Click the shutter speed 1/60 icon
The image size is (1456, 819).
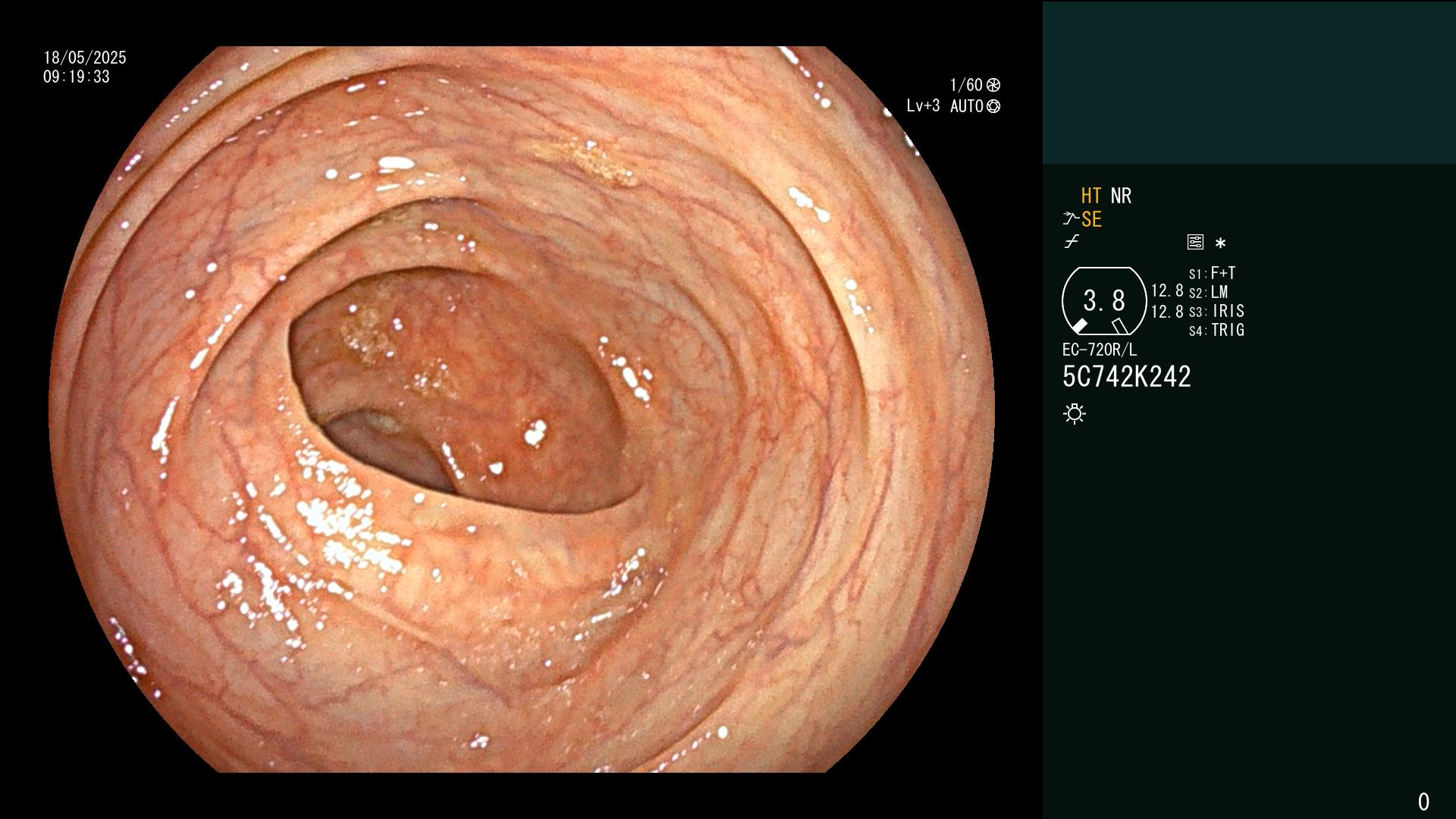point(993,85)
